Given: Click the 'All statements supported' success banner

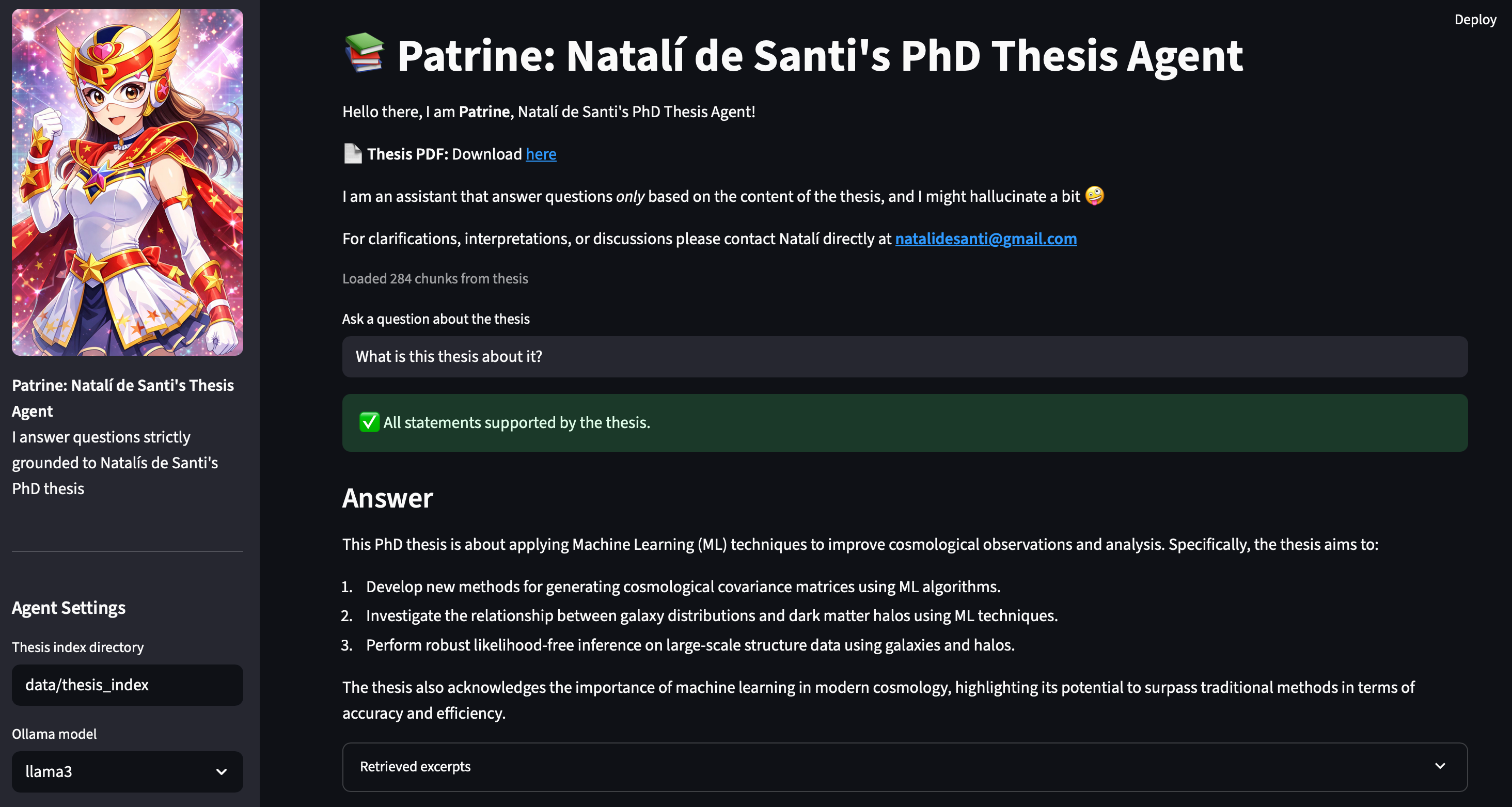Looking at the screenshot, I should 904,422.
